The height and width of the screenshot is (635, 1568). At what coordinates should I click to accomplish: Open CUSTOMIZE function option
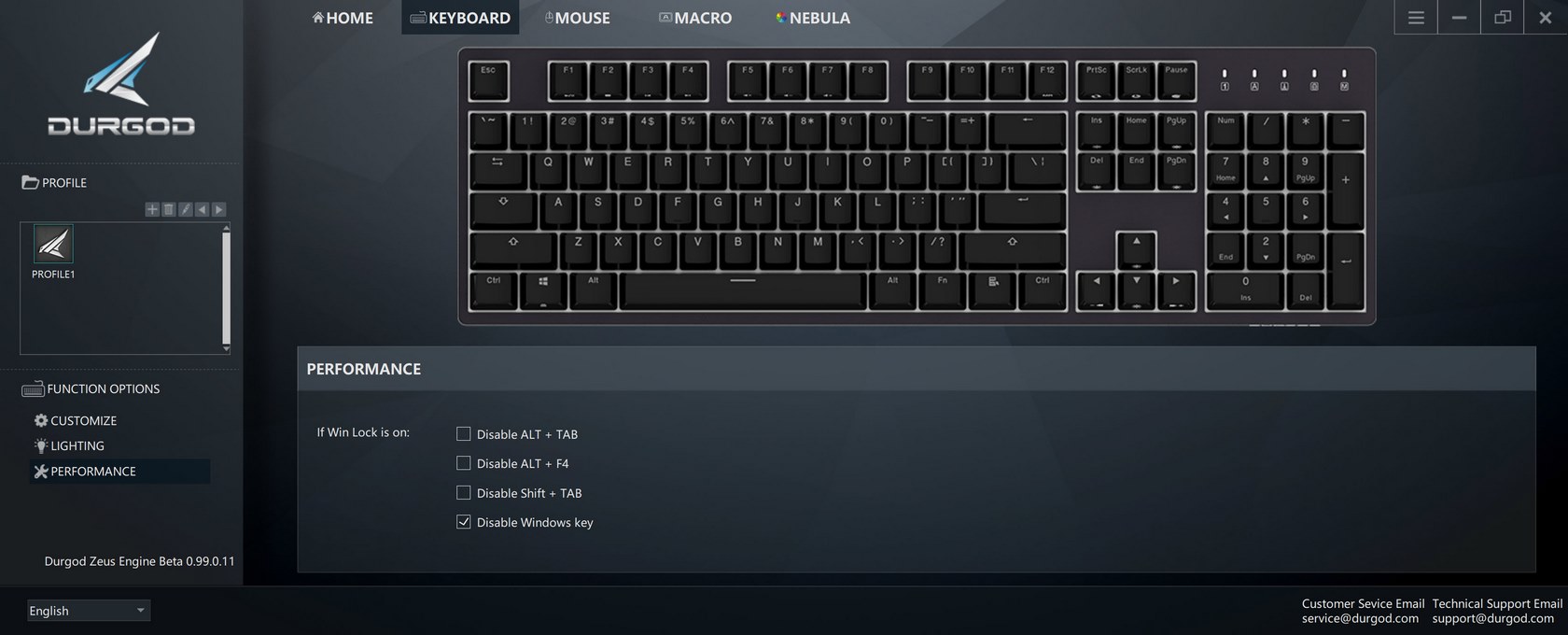click(76, 420)
